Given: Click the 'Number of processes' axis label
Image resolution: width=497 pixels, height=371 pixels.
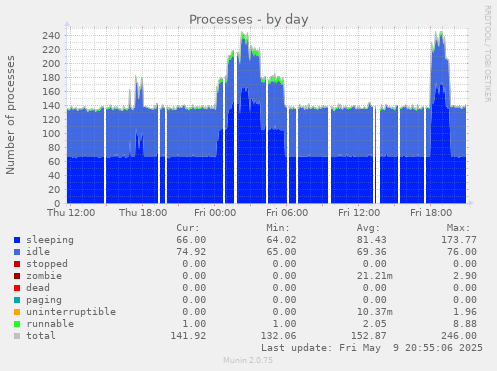Looking at the screenshot, I should pyautogui.click(x=10, y=115).
